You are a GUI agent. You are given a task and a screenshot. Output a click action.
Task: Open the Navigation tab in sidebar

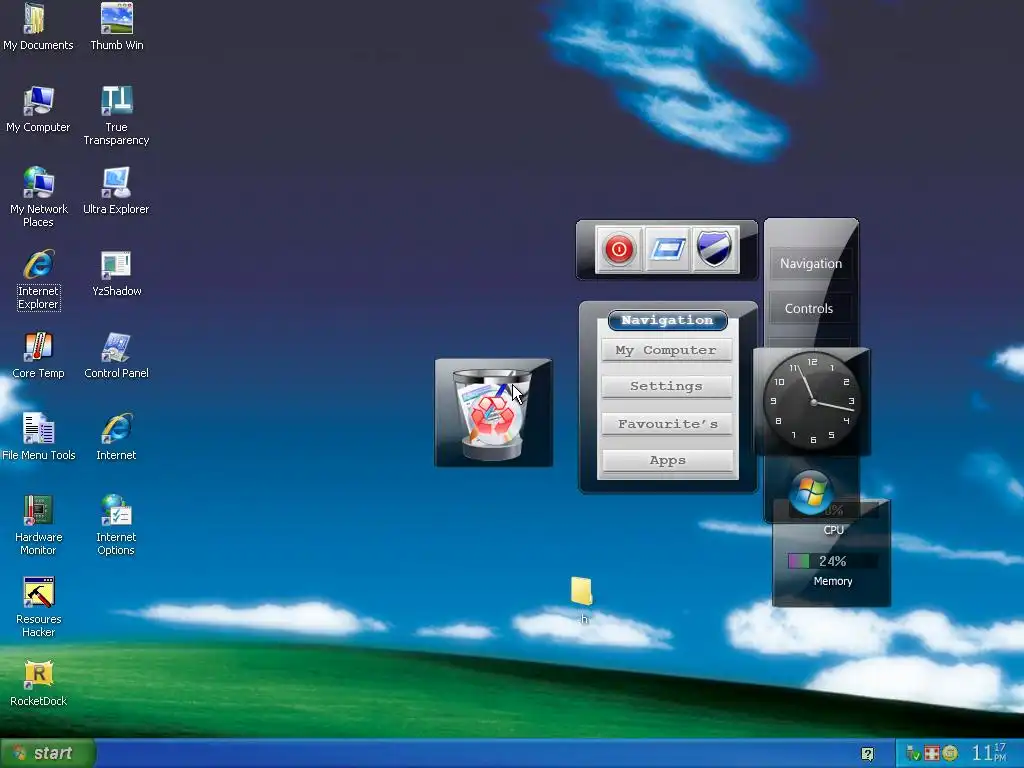810,264
